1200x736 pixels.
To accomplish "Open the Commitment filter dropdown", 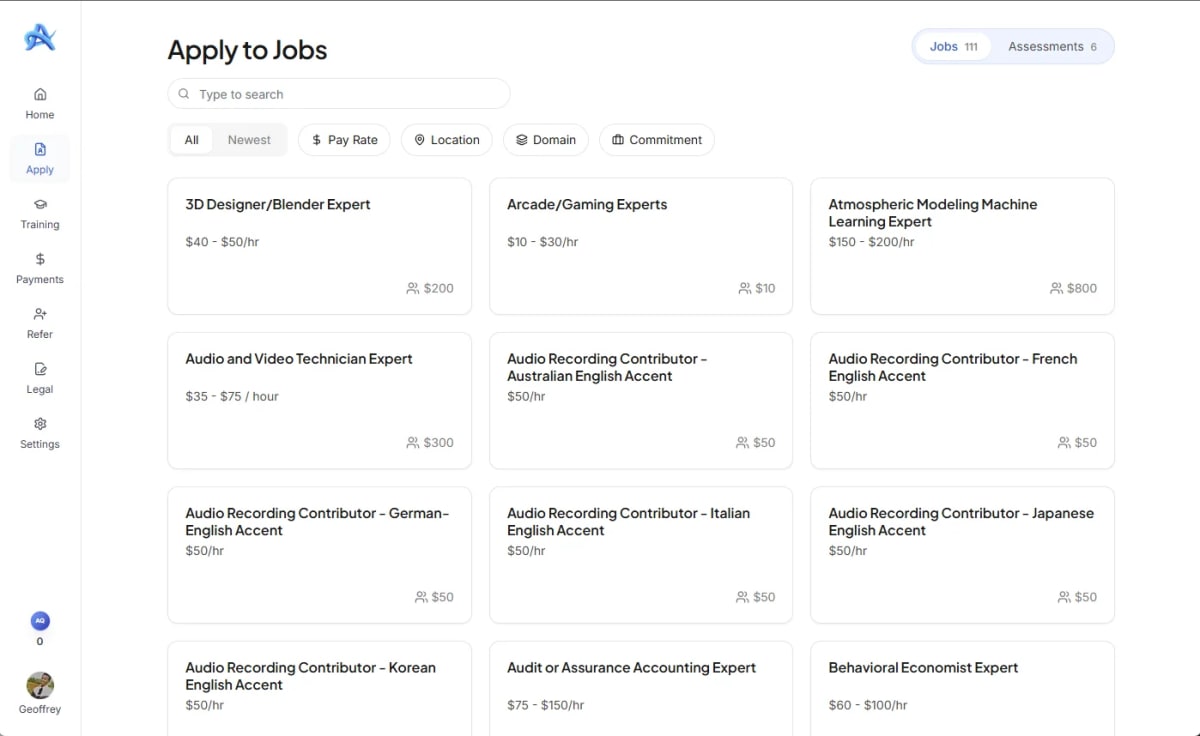I will (657, 140).
